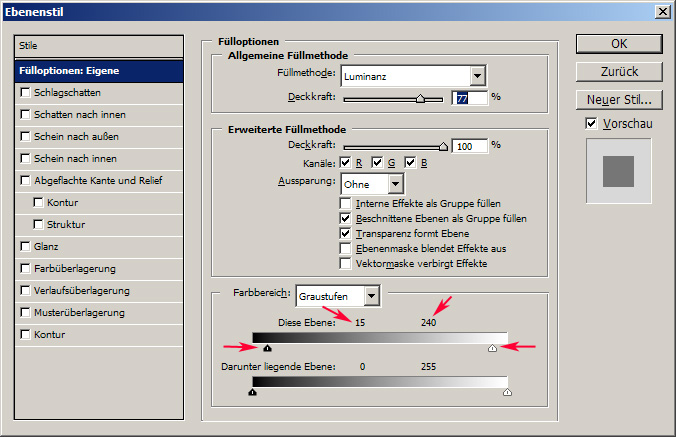Grab black slider of Darunter liegende Ebene
Image resolution: width=676 pixels, height=437 pixels.
[x=253, y=392]
